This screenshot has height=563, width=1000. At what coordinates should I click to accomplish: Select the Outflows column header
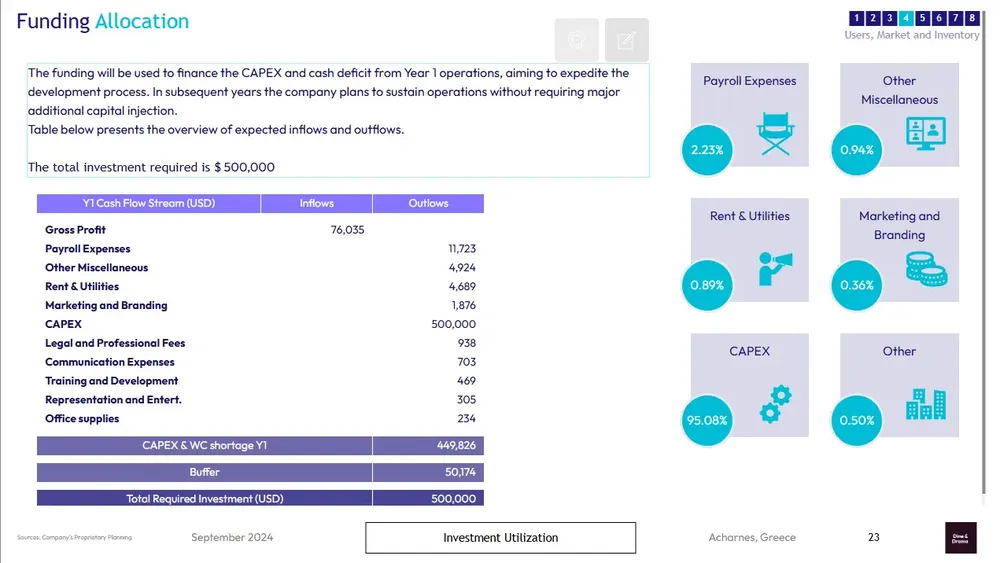click(428, 204)
